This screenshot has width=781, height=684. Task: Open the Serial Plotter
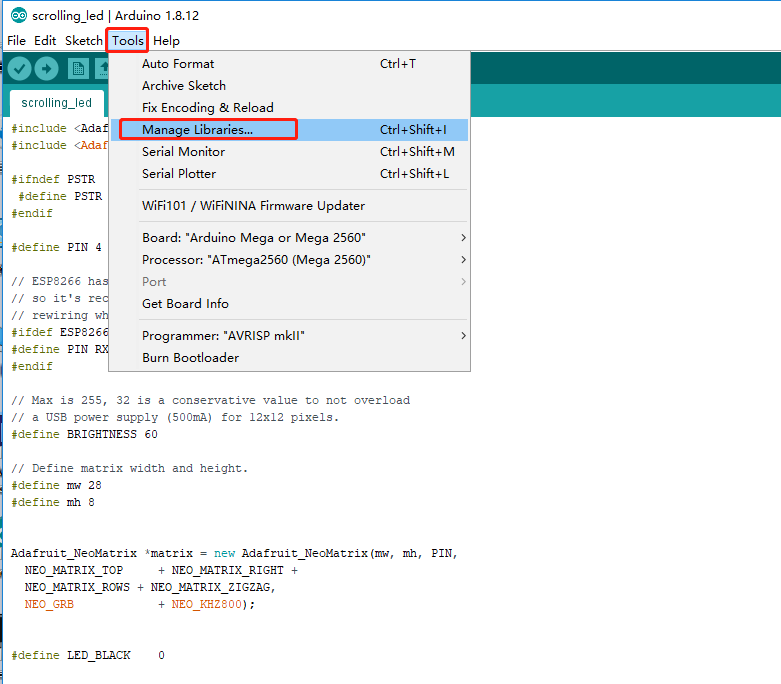[289, 173]
